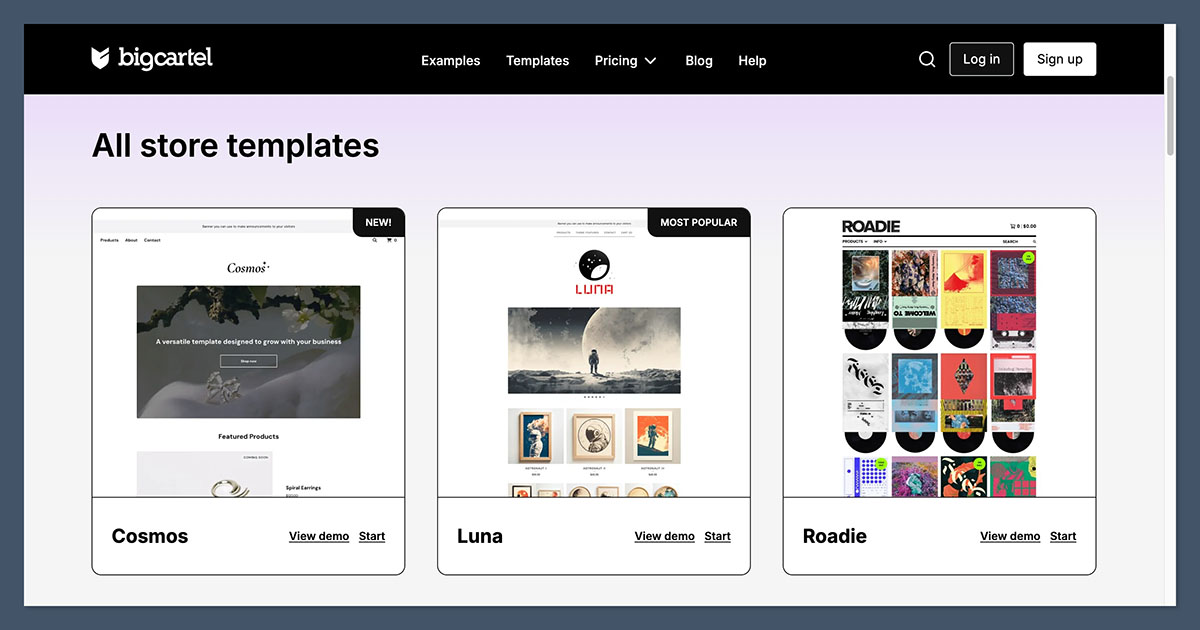Open the Roadie template preview thumbnail
The image size is (1200, 630).
coord(939,352)
